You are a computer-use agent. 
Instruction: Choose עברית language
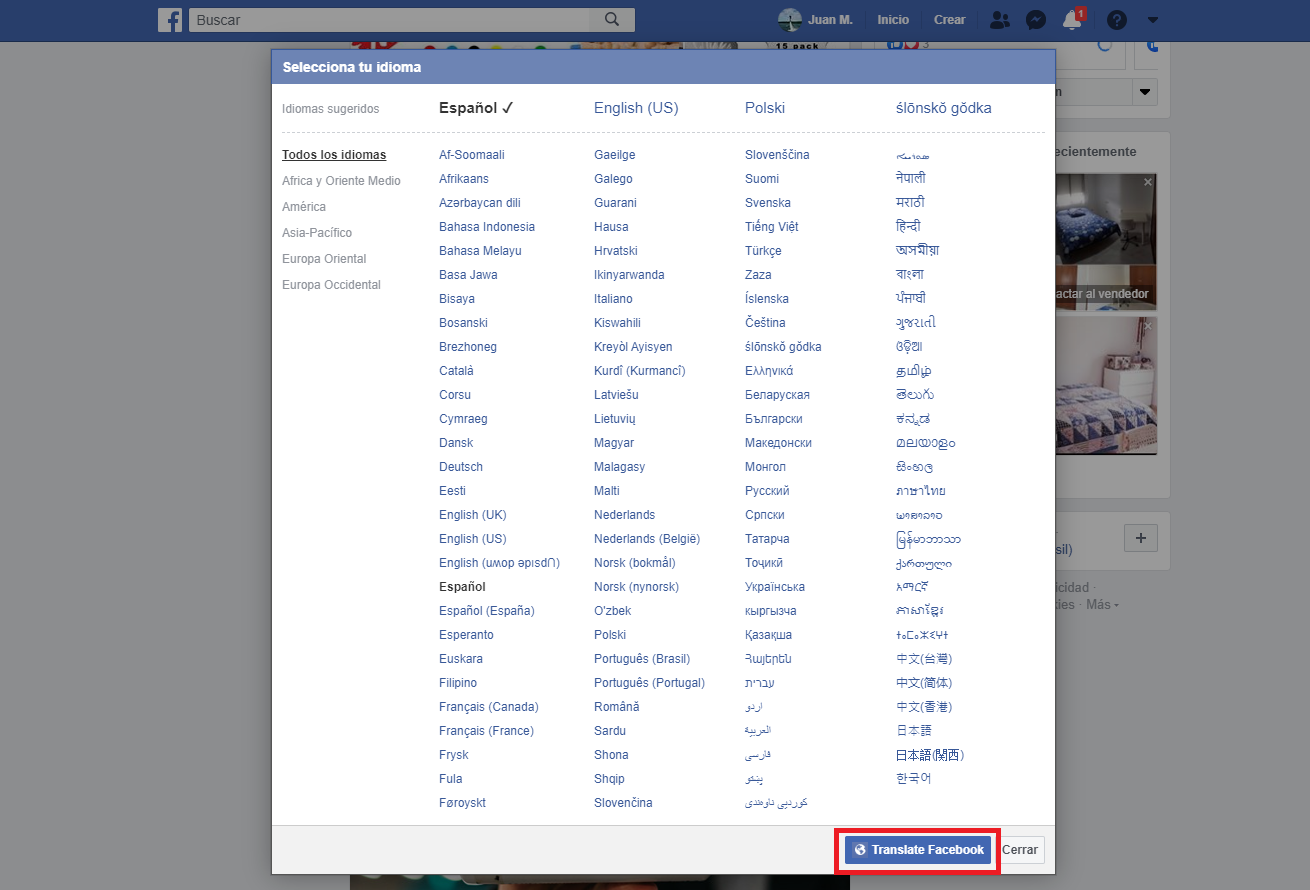click(x=760, y=683)
